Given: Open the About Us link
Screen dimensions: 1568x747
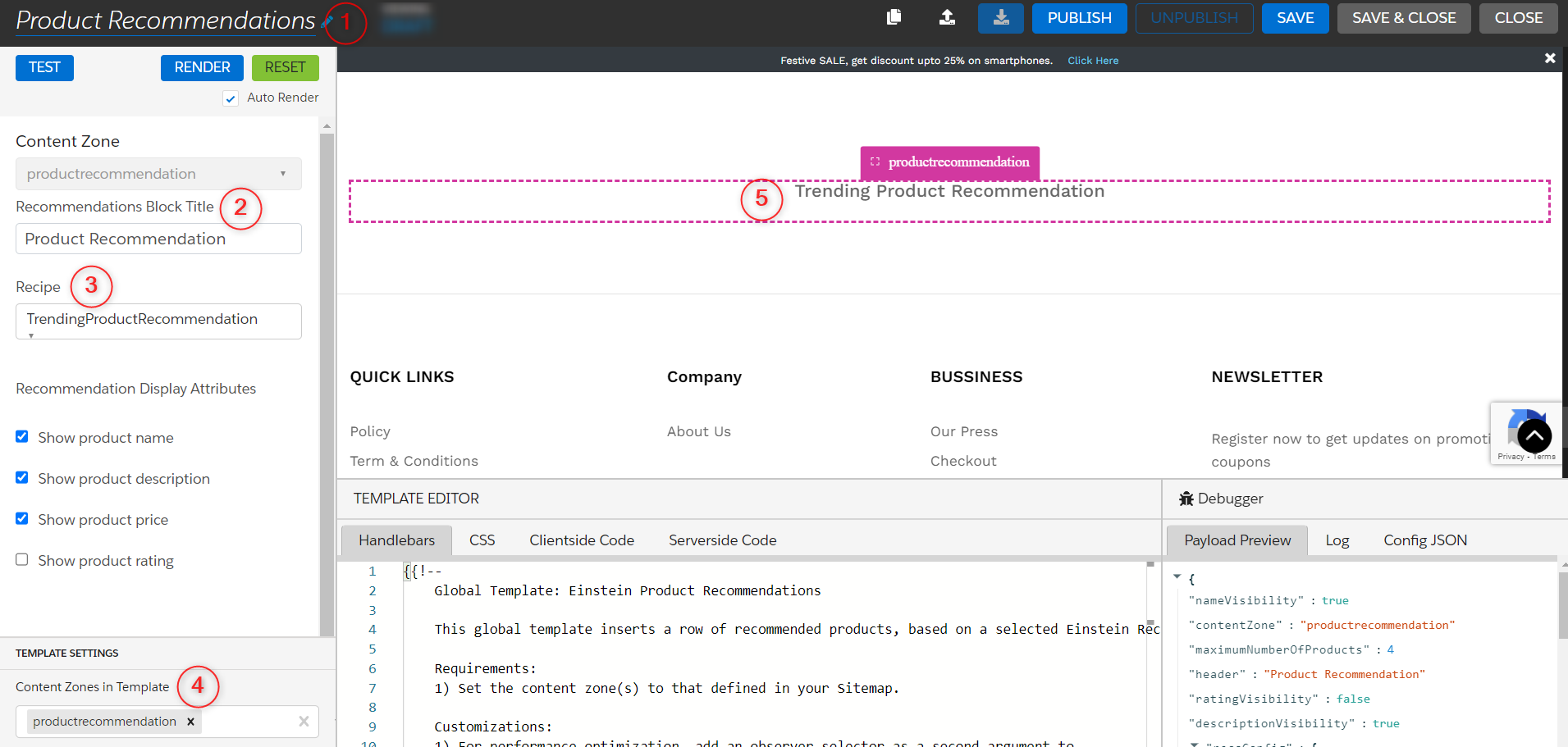Looking at the screenshot, I should (698, 431).
